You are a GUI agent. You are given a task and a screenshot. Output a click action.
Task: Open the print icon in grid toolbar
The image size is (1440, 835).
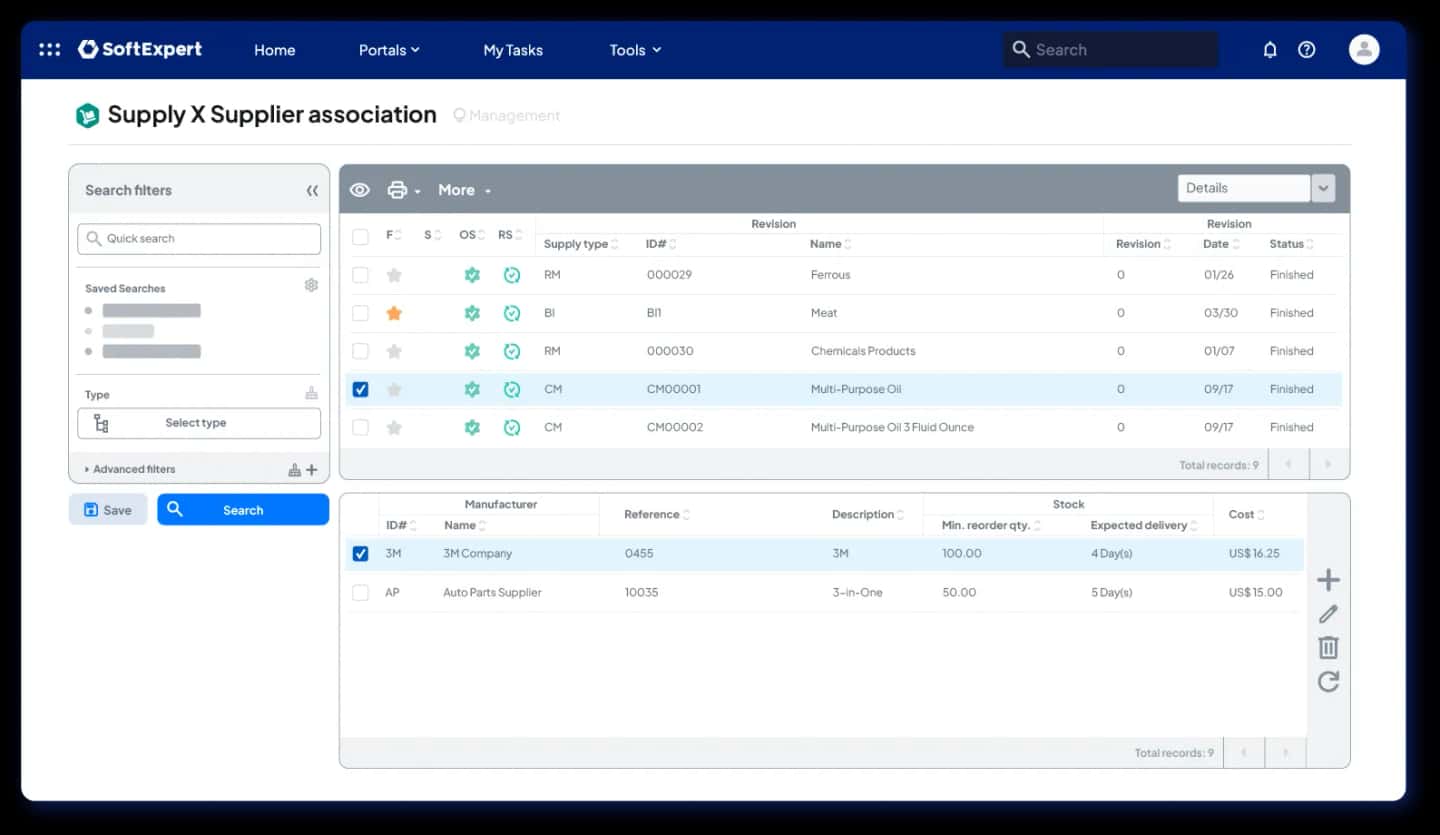point(398,190)
